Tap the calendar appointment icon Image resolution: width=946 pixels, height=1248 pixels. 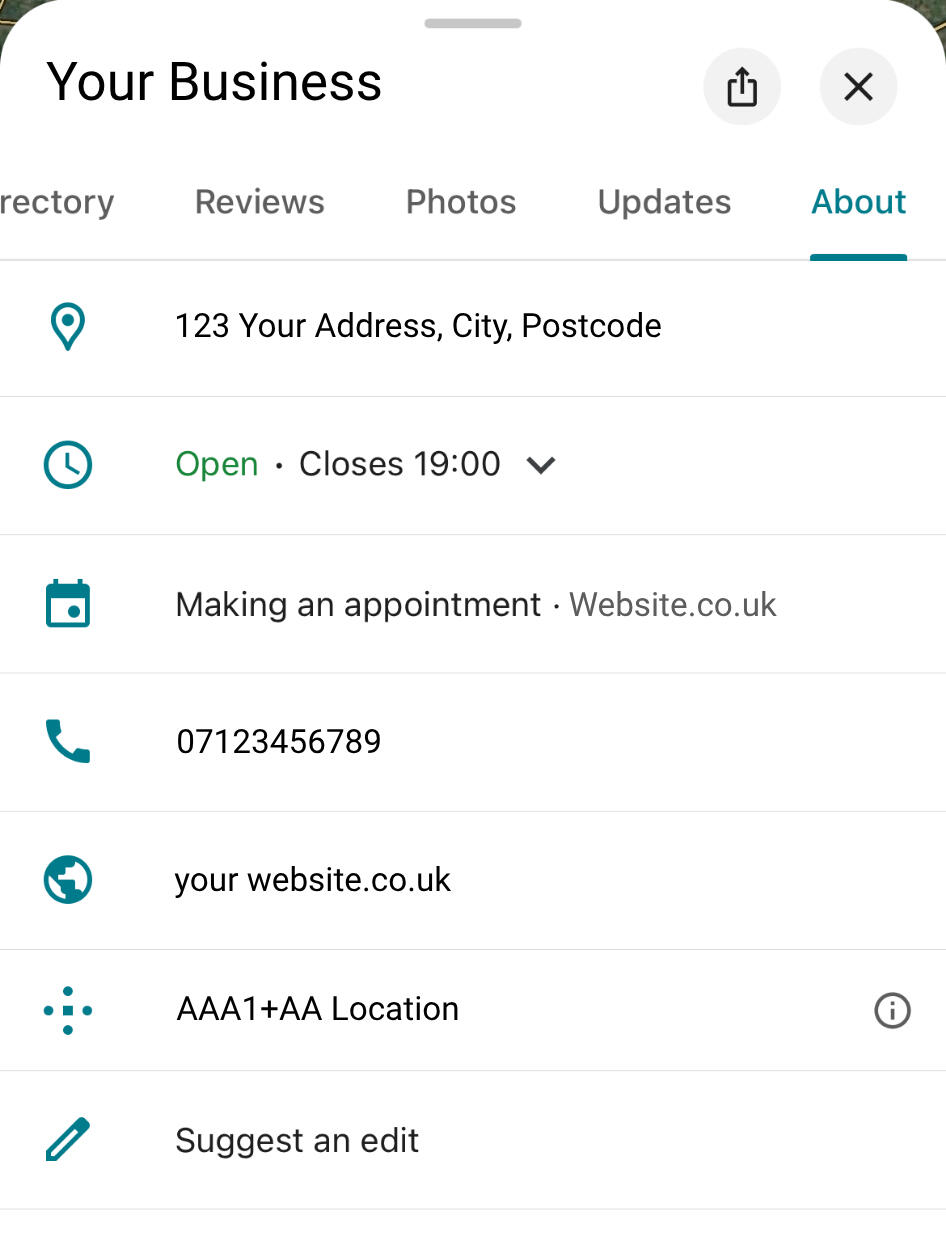(68, 604)
